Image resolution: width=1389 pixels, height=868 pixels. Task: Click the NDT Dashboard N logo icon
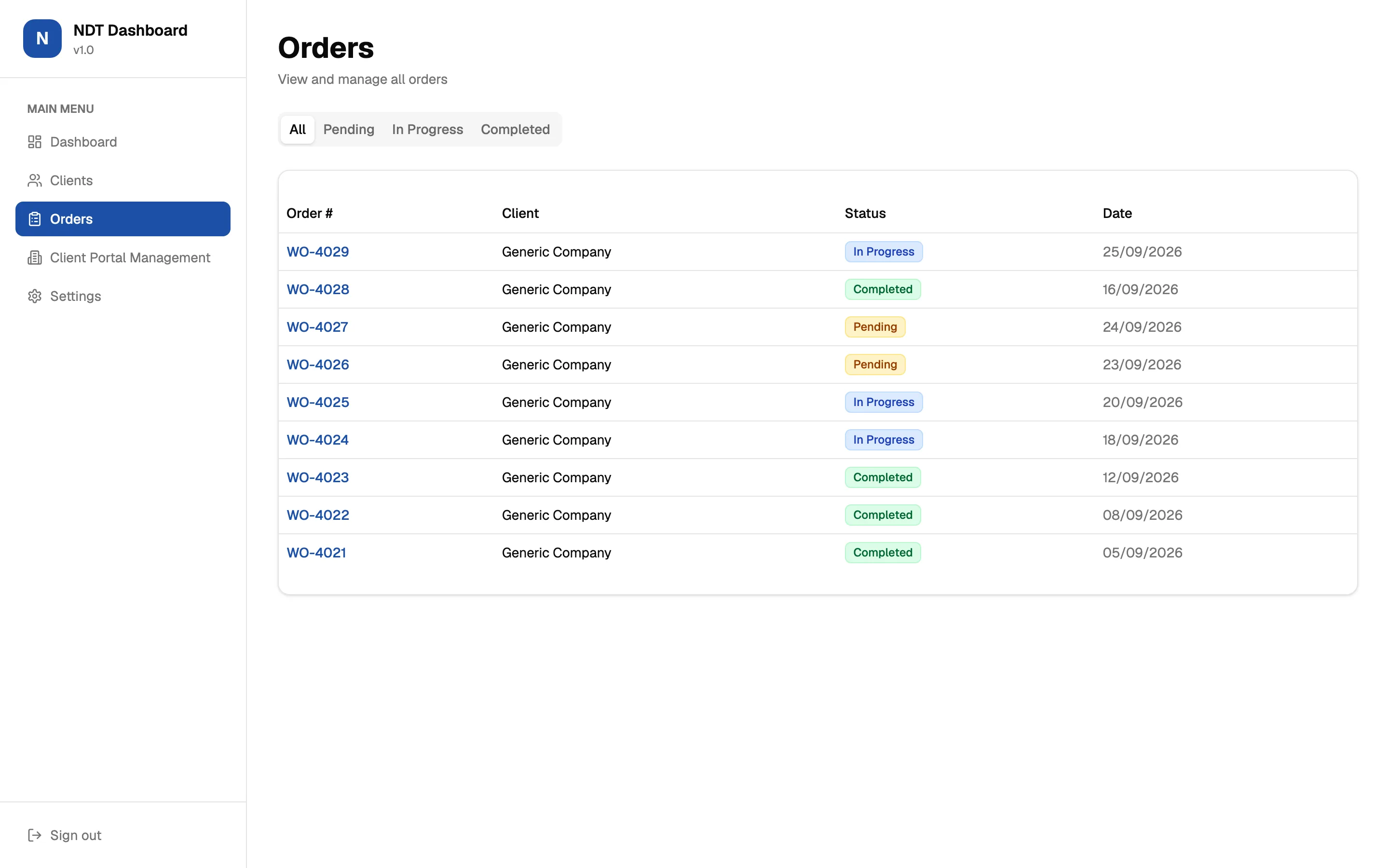click(x=42, y=39)
